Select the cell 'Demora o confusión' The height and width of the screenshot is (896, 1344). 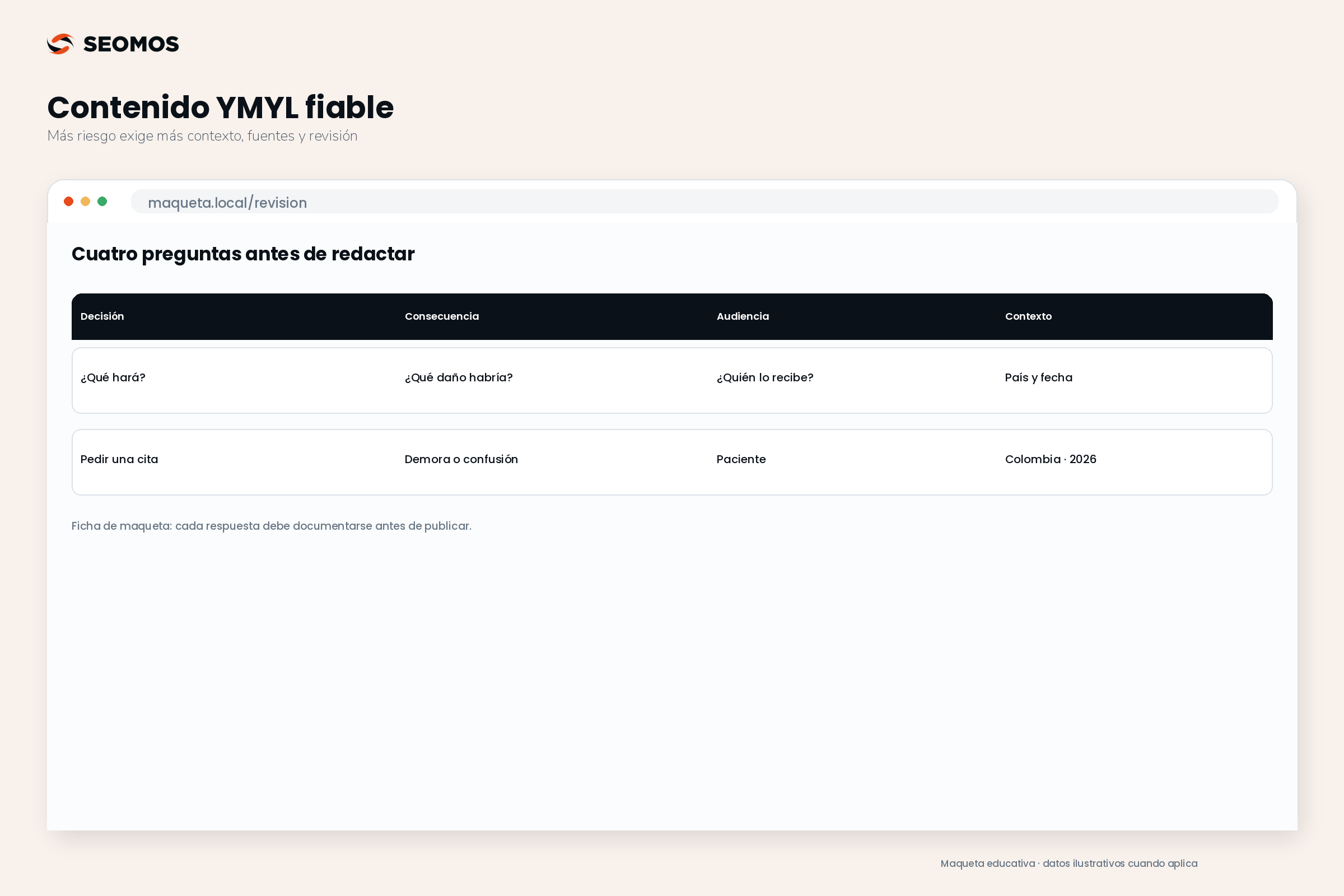coord(461,459)
